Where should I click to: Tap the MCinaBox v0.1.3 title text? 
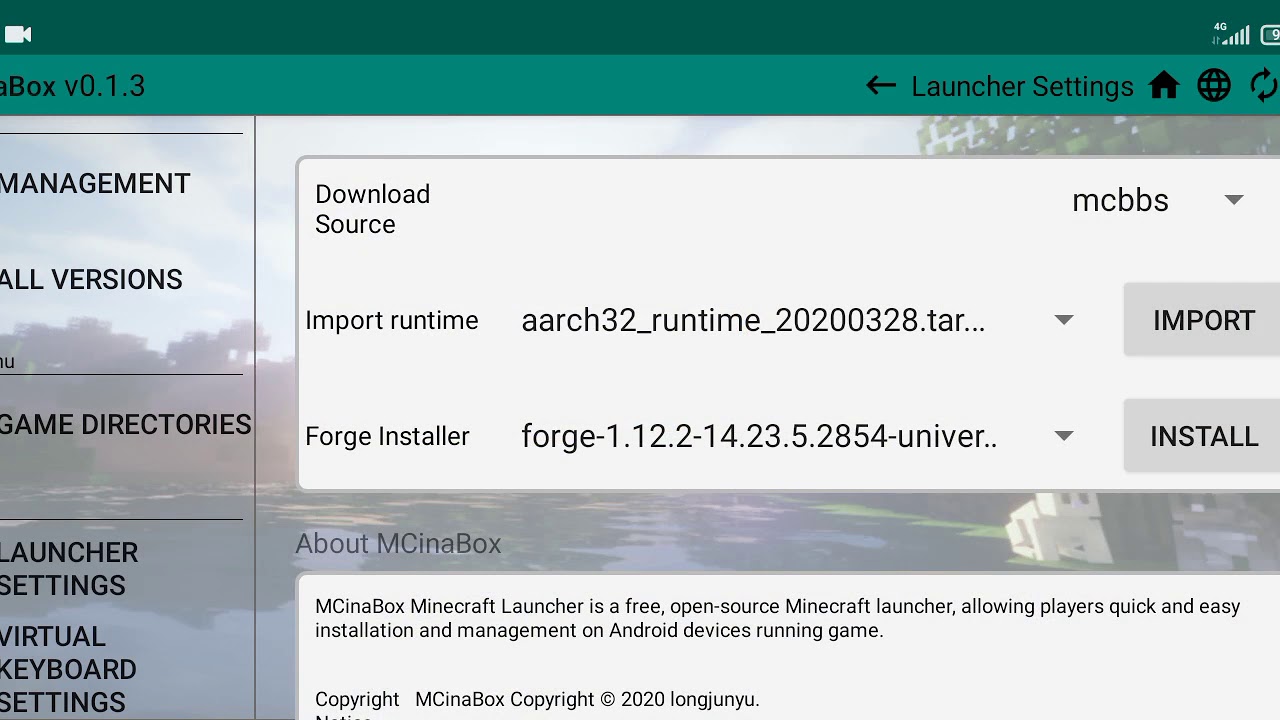tap(73, 86)
